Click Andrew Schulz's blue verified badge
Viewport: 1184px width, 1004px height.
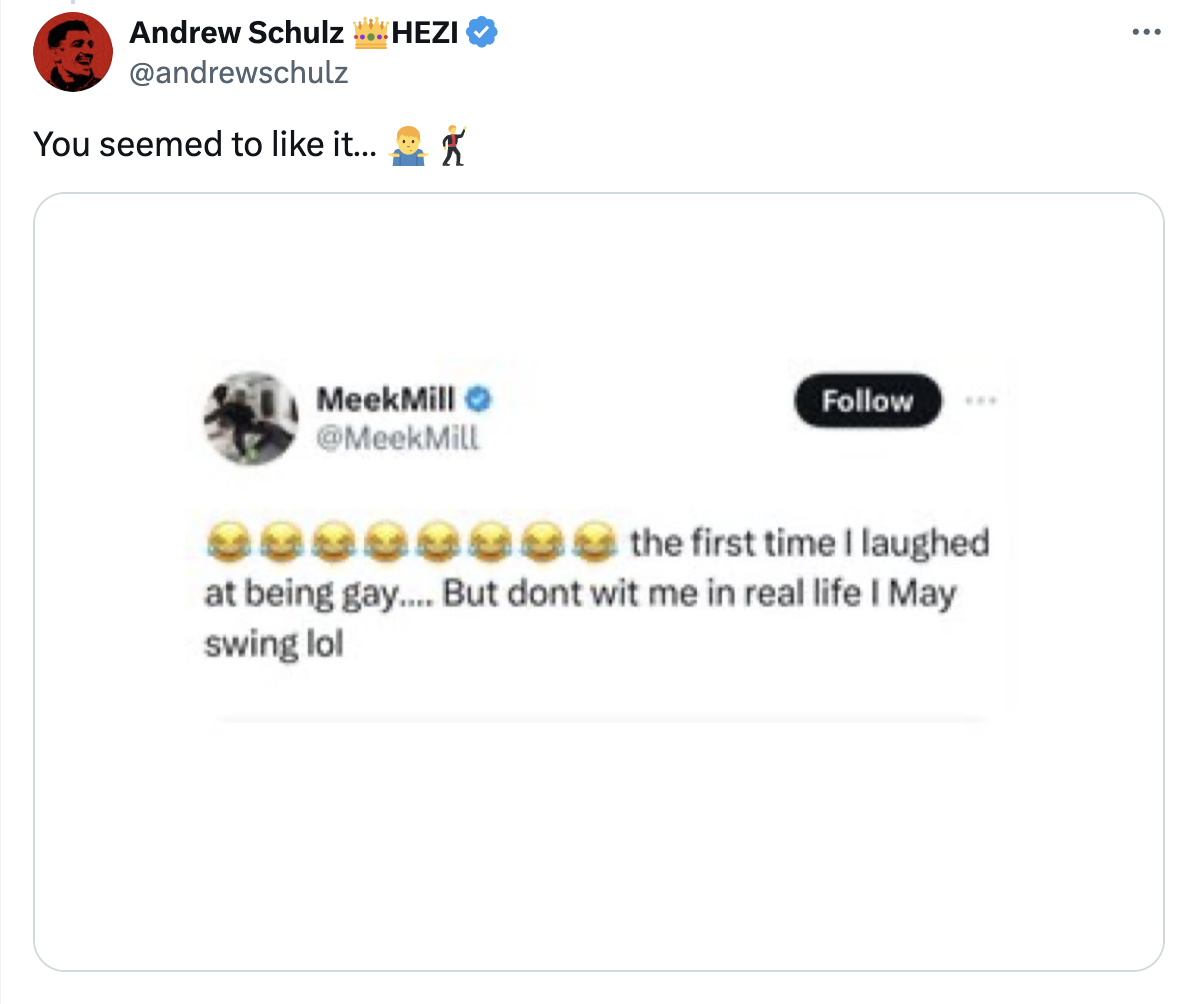(x=482, y=32)
